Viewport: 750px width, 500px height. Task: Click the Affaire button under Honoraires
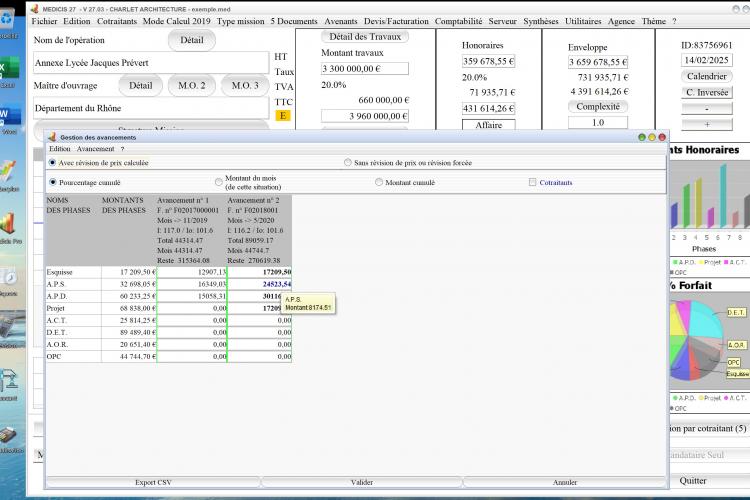coord(489,125)
